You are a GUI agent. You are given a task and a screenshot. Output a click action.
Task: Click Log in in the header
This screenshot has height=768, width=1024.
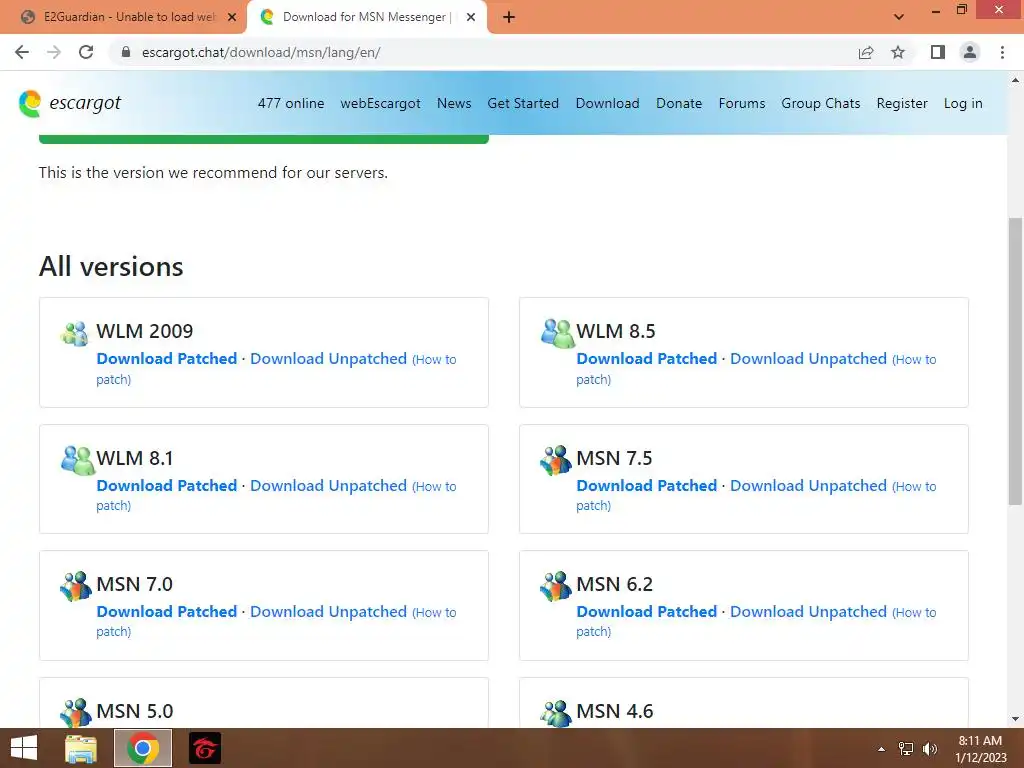pyautogui.click(x=963, y=103)
